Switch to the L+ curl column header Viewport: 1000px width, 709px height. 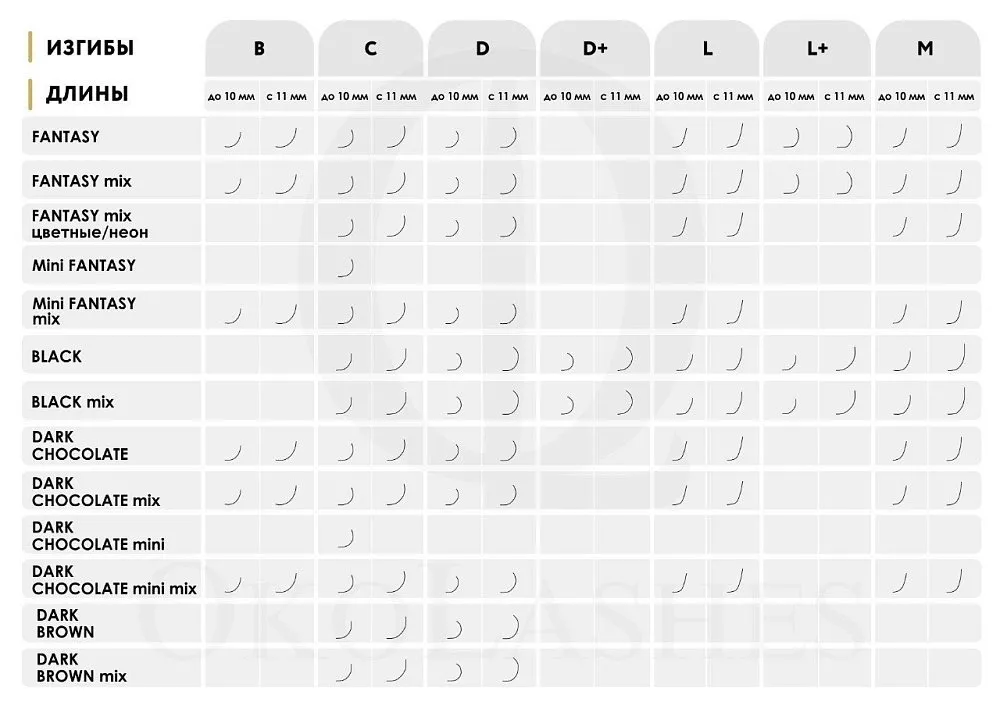tap(817, 48)
